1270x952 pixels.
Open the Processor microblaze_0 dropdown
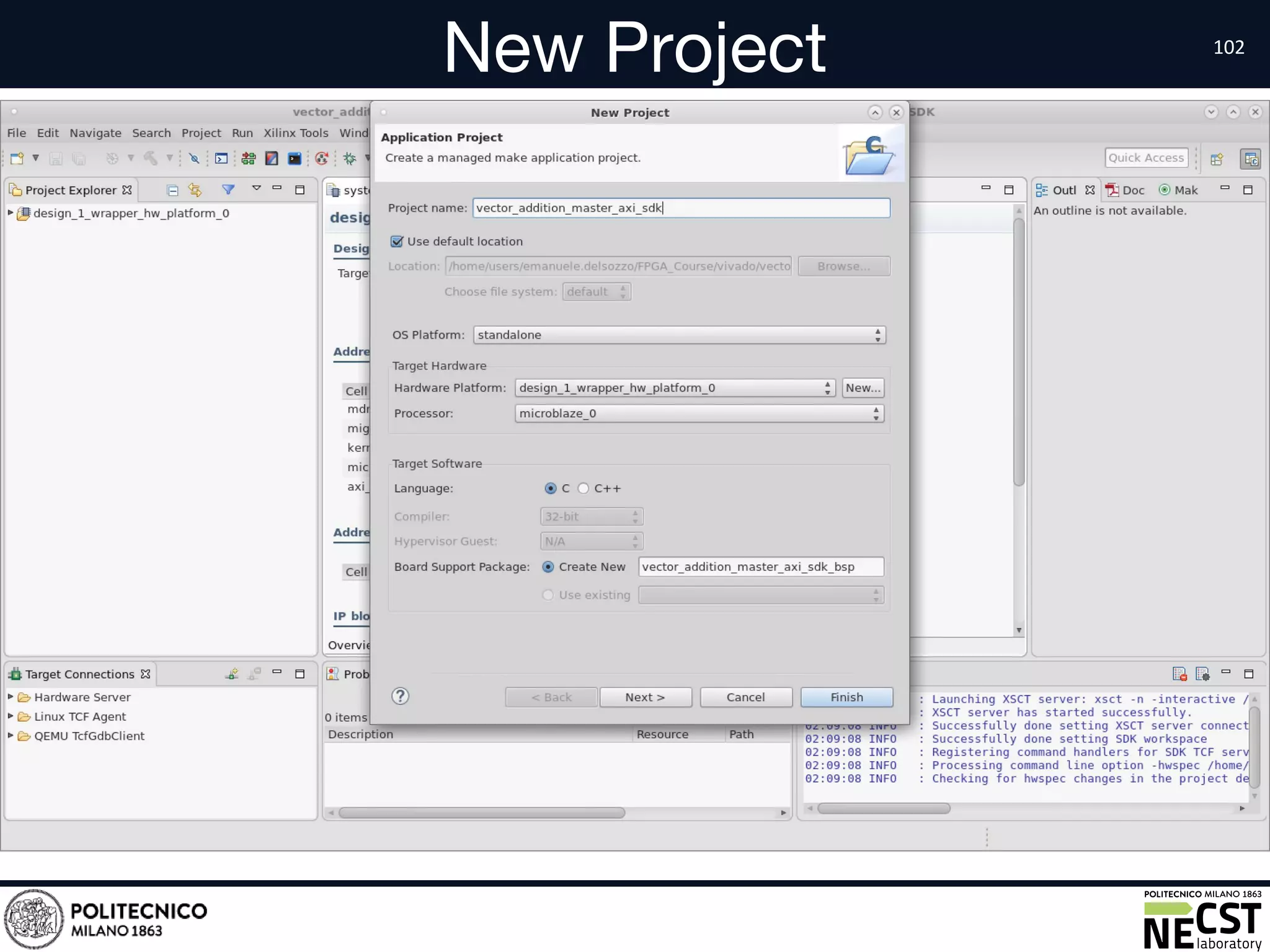[699, 413]
